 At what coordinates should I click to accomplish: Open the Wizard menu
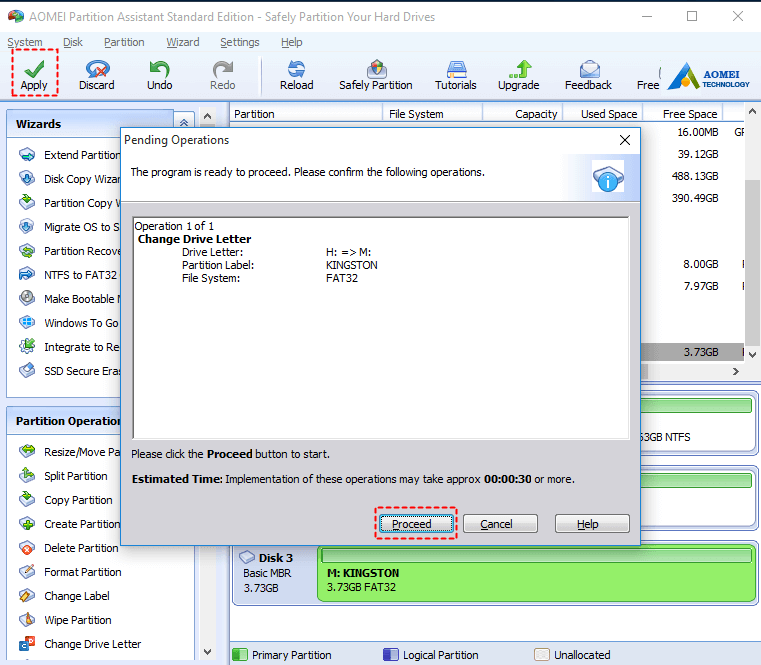(183, 42)
